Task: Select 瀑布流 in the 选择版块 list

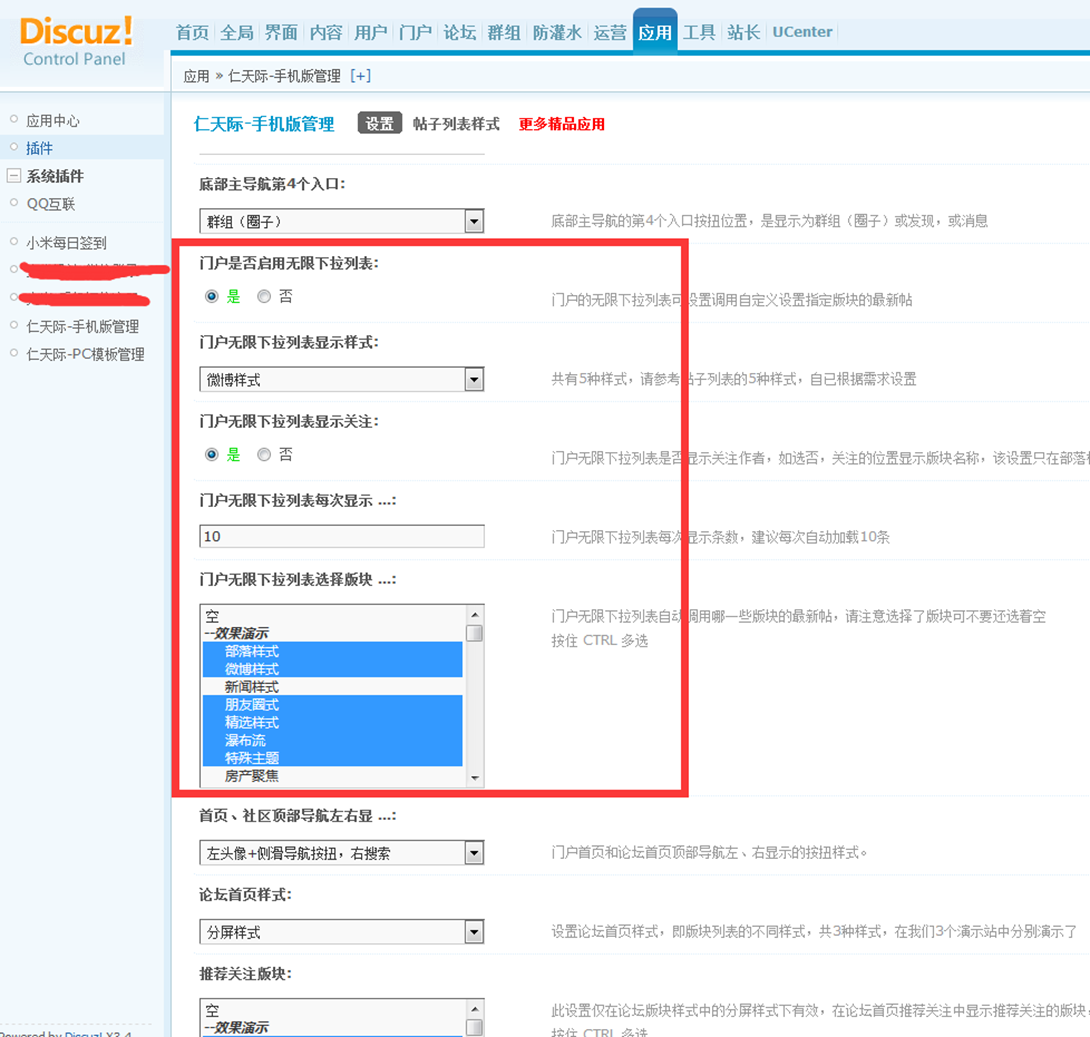Action: click(332, 740)
